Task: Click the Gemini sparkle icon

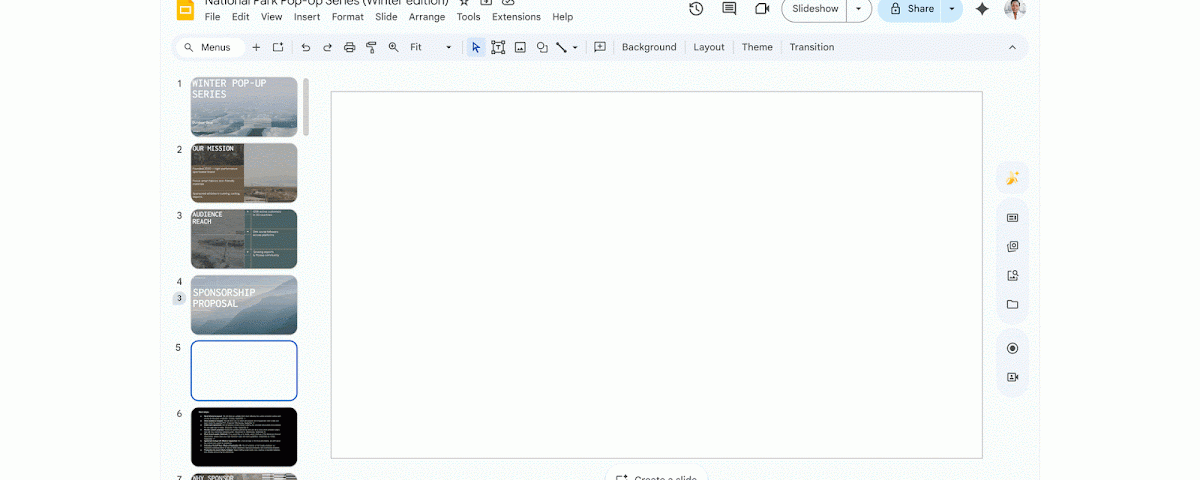Action: click(982, 9)
